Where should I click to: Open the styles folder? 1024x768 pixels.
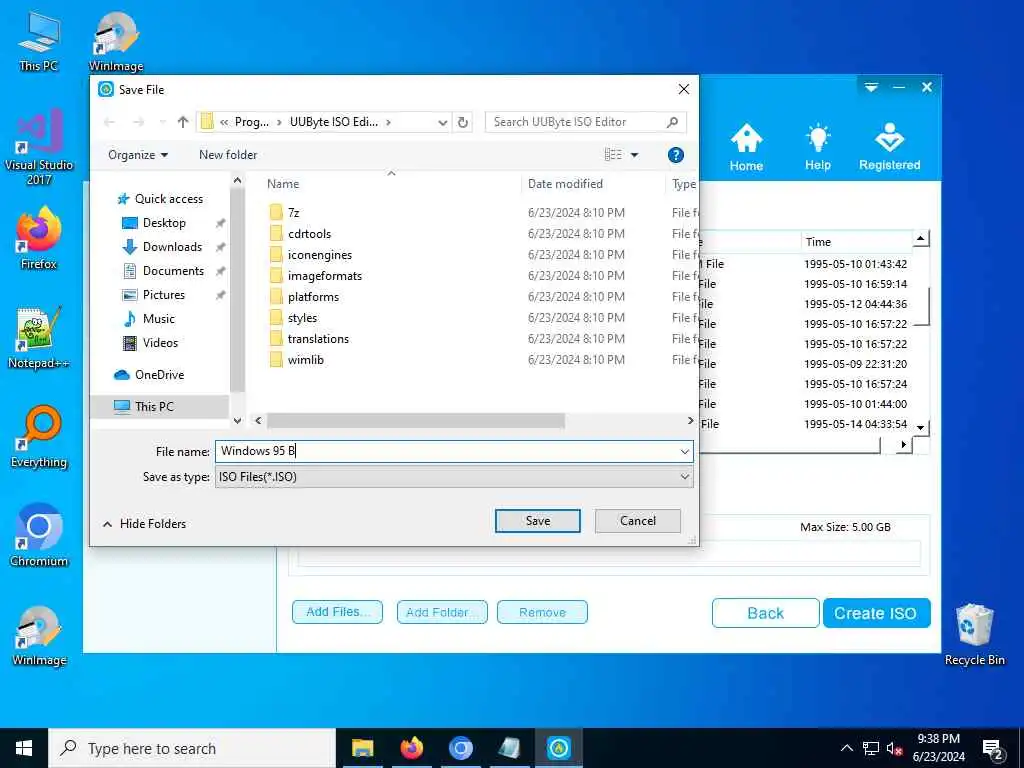click(302, 317)
